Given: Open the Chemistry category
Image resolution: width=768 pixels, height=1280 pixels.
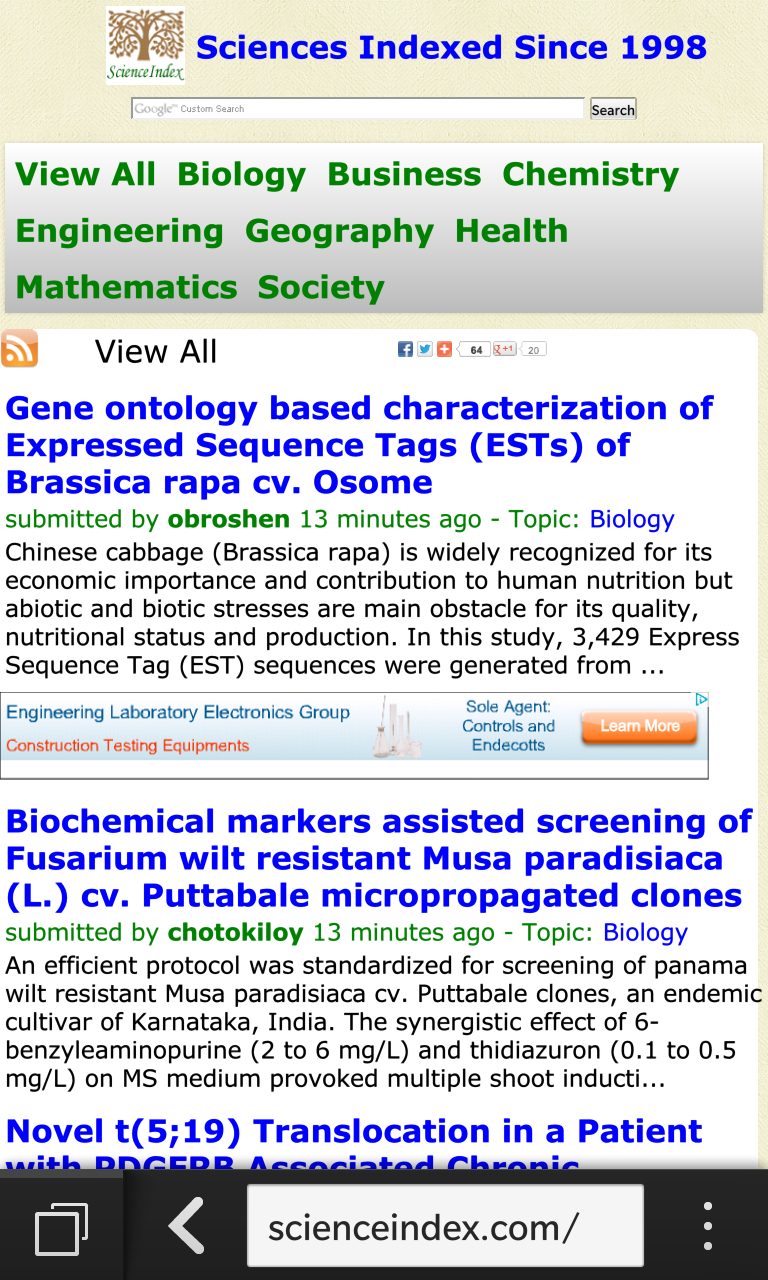Looking at the screenshot, I should [590, 175].
